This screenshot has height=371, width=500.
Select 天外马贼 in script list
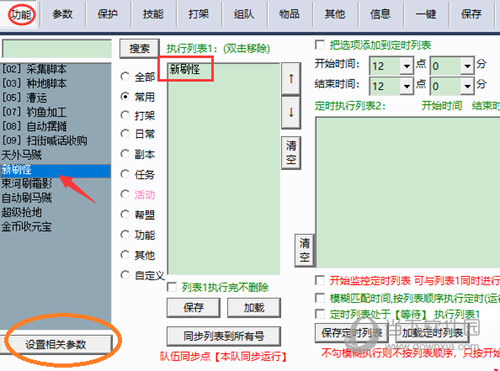coord(55,155)
